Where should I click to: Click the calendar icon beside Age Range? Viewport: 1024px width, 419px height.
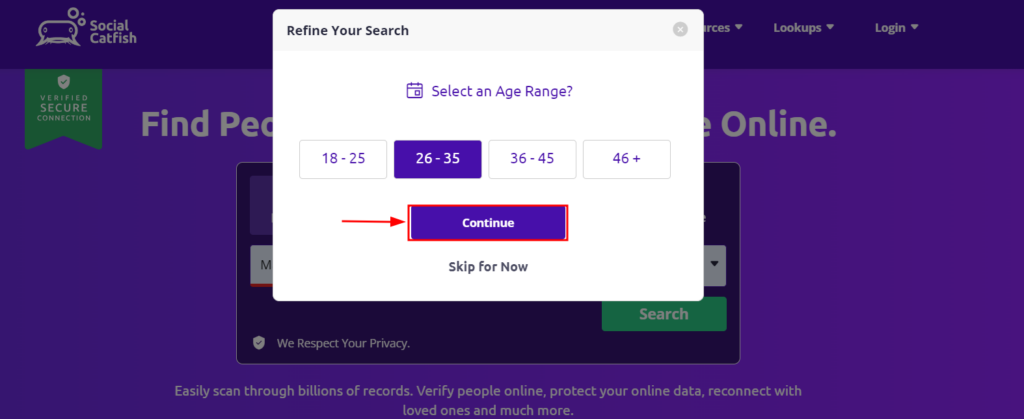[415, 91]
